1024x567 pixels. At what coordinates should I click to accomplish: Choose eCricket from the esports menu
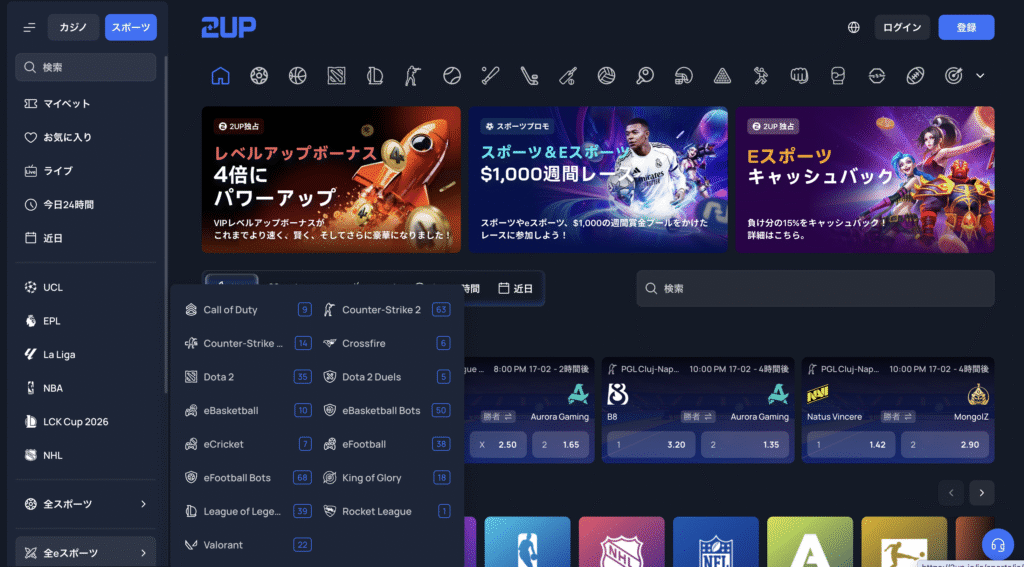click(248, 444)
